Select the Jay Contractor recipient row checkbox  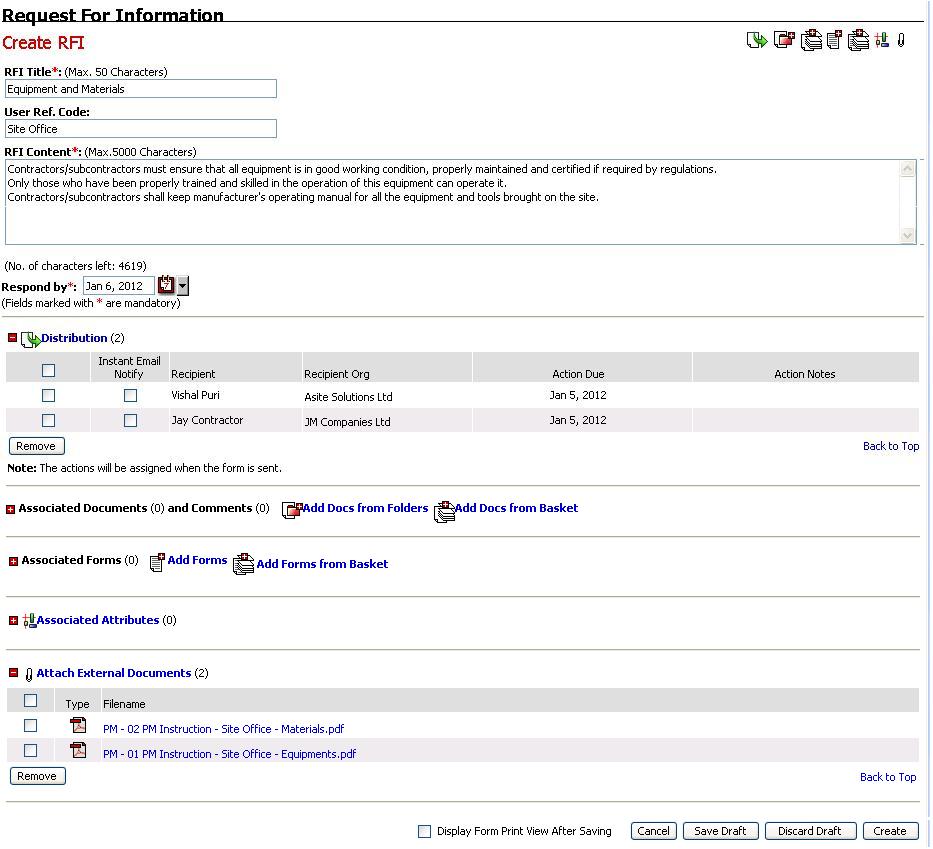[x=49, y=421]
